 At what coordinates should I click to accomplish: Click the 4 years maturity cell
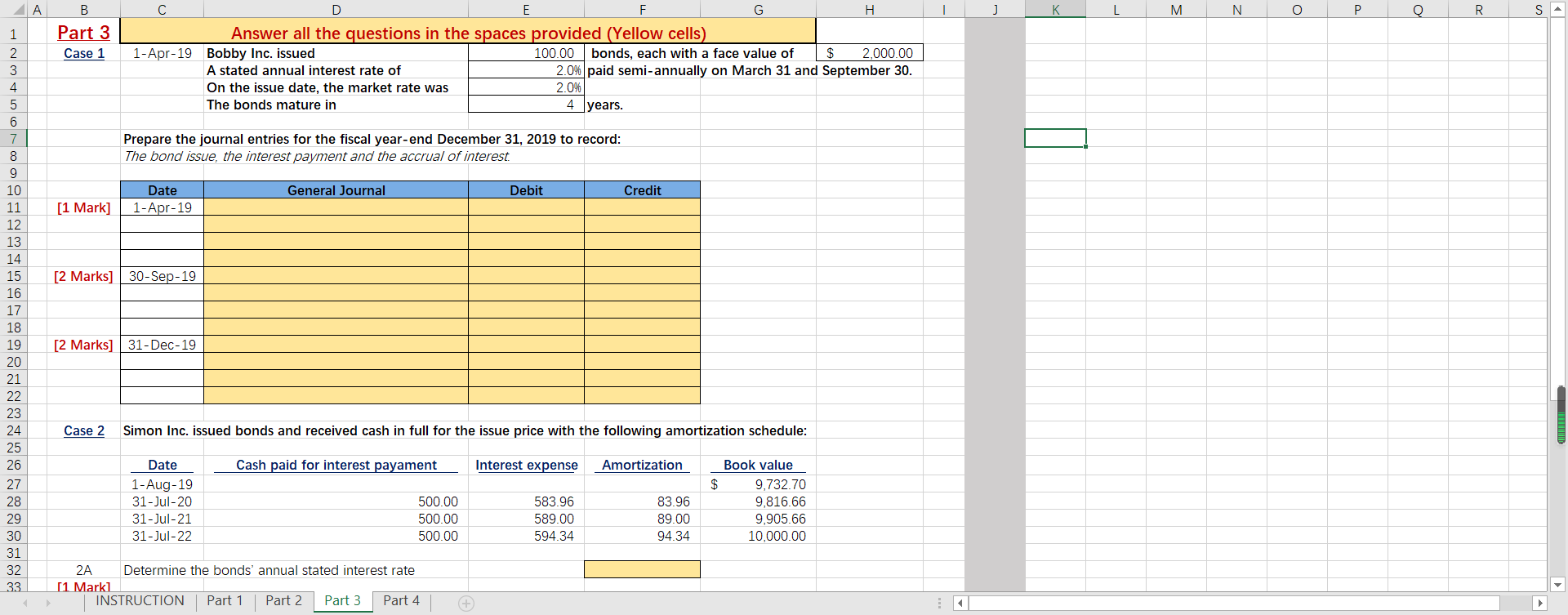(x=526, y=105)
